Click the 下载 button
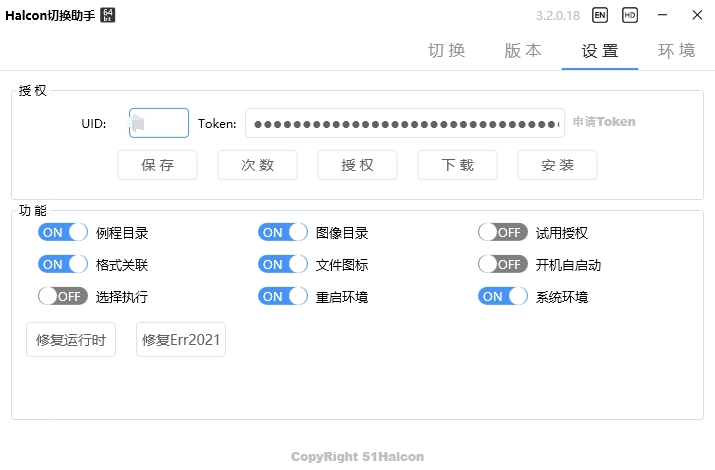715x470 pixels. tap(457, 165)
